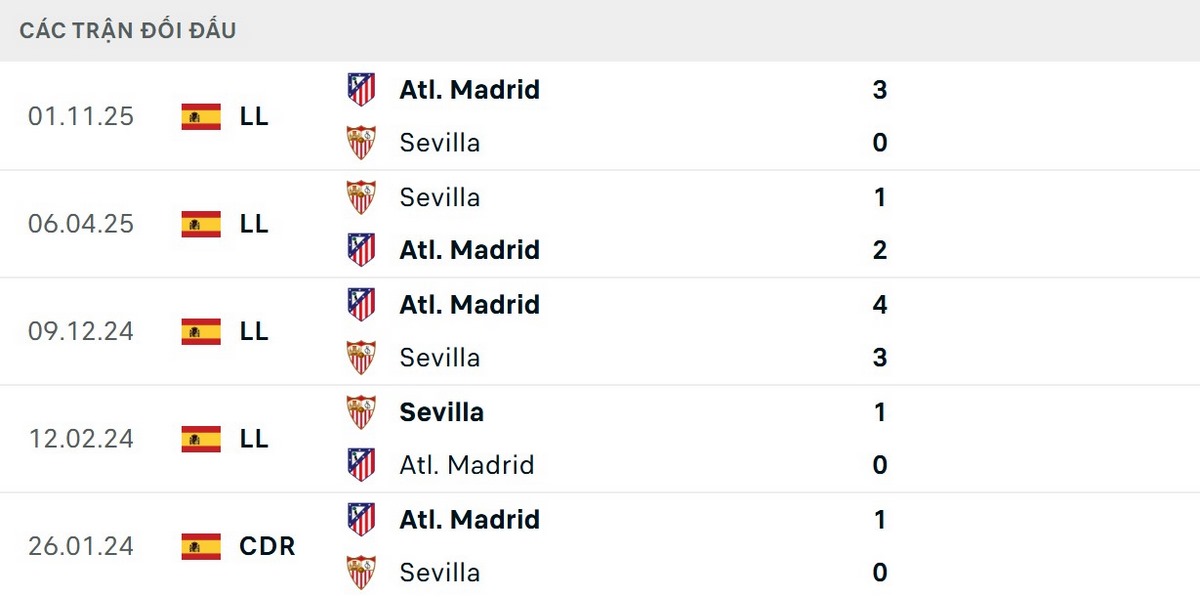Select the Sevilla team name in the 06.04.25 row

(x=438, y=197)
